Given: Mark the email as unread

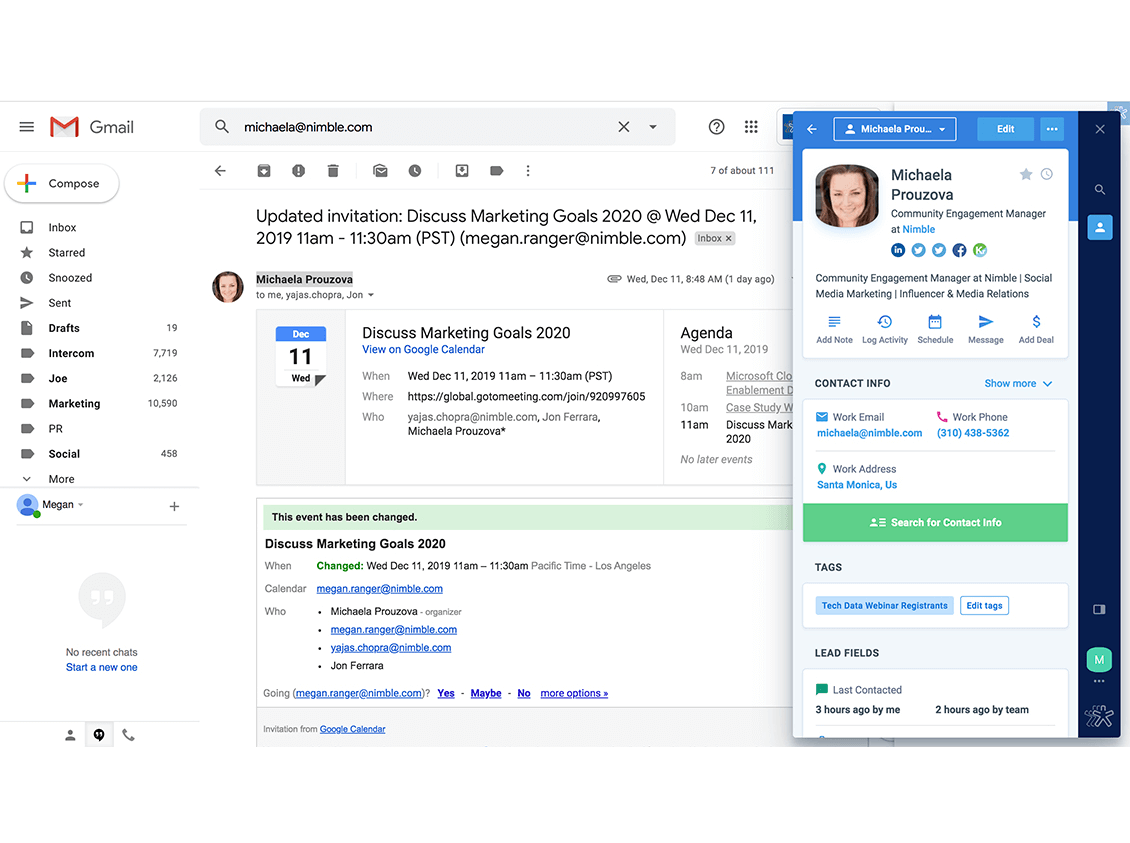Looking at the screenshot, I should coord(381,171).
